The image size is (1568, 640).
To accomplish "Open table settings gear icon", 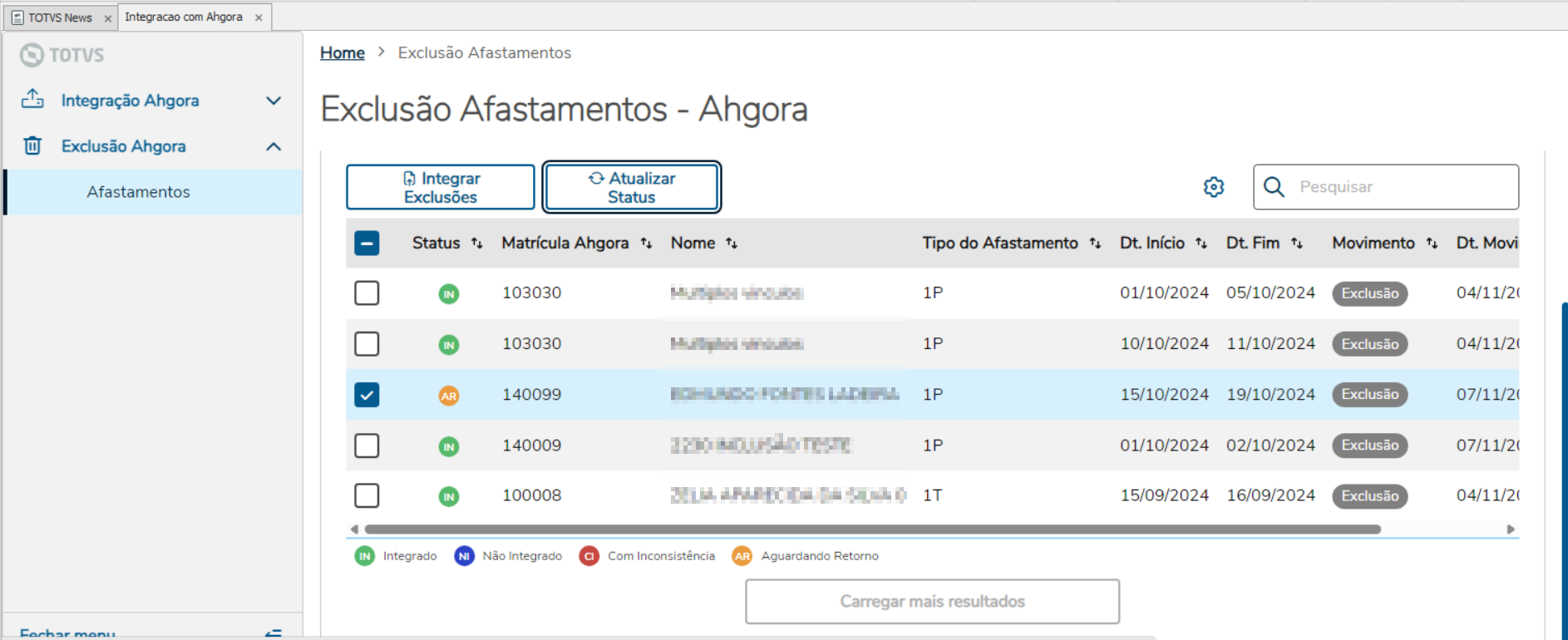I will pos(1214,187).
